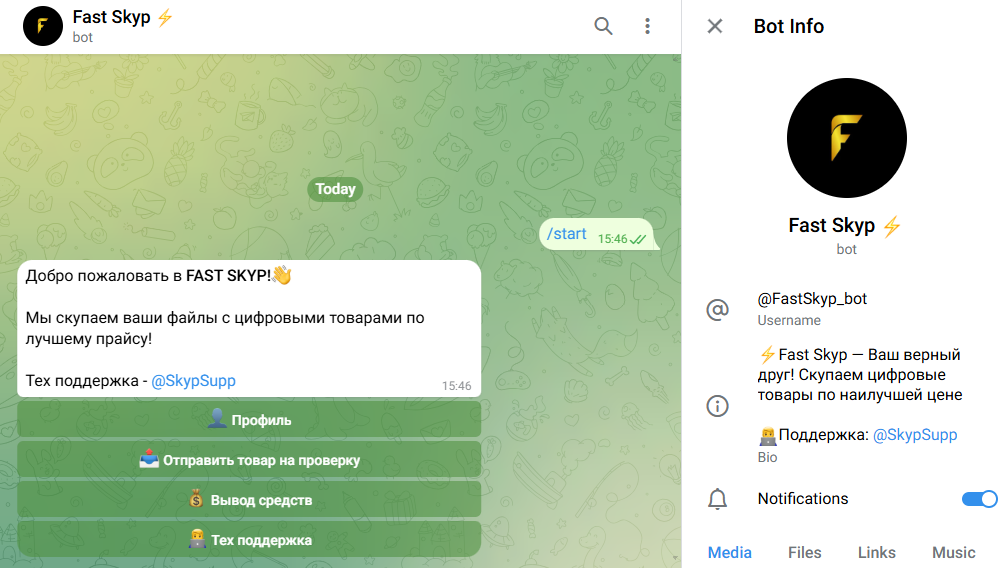Close the Bot Info panel
Image resolution: width=1005 pixels, height=568 pixels.
tap(715, 26)
